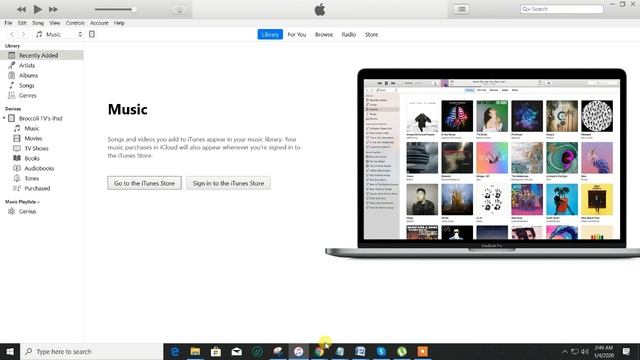Open the Mail app from the taskbar
The image size is (640, 360).
tap(237, 351)
